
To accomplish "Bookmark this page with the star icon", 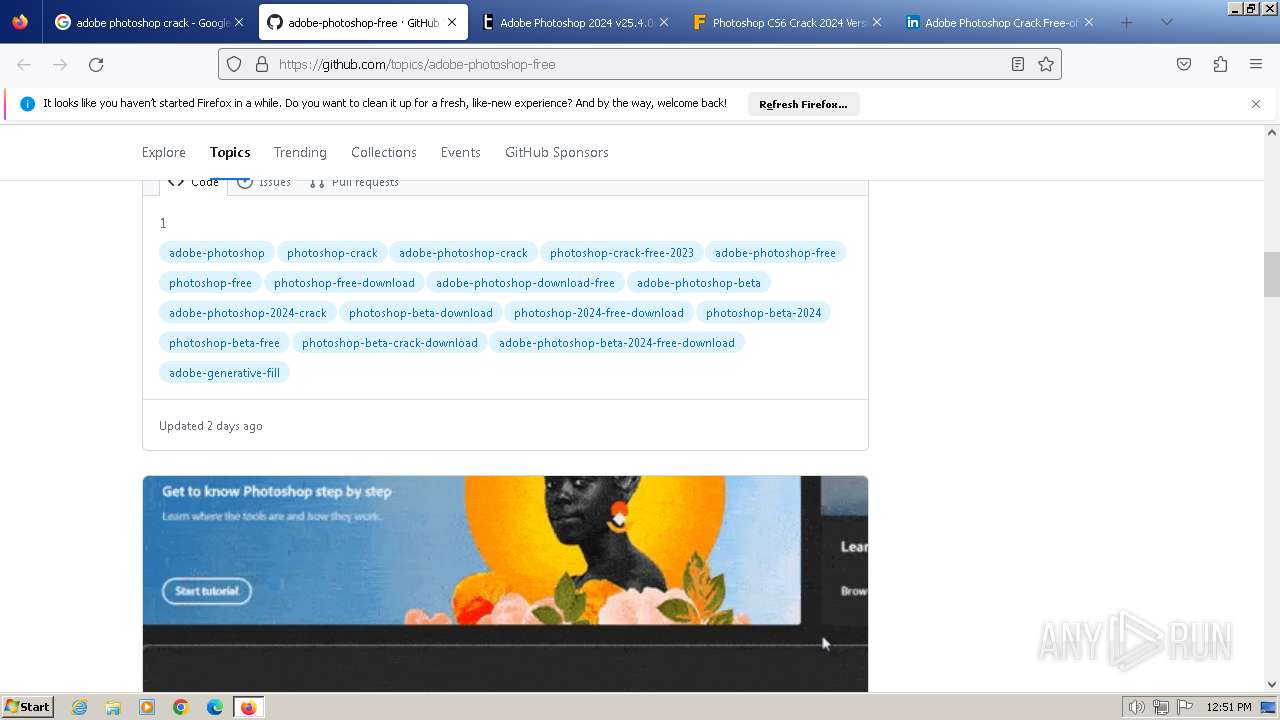I will tap(1046, 64).
